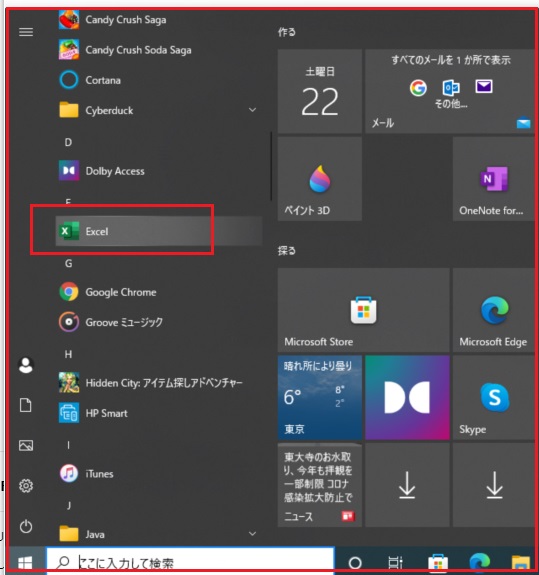Open the Paint 3D tile
This screenshot has height=575, width=539.
pyautogui.click(x=320, y=179)
